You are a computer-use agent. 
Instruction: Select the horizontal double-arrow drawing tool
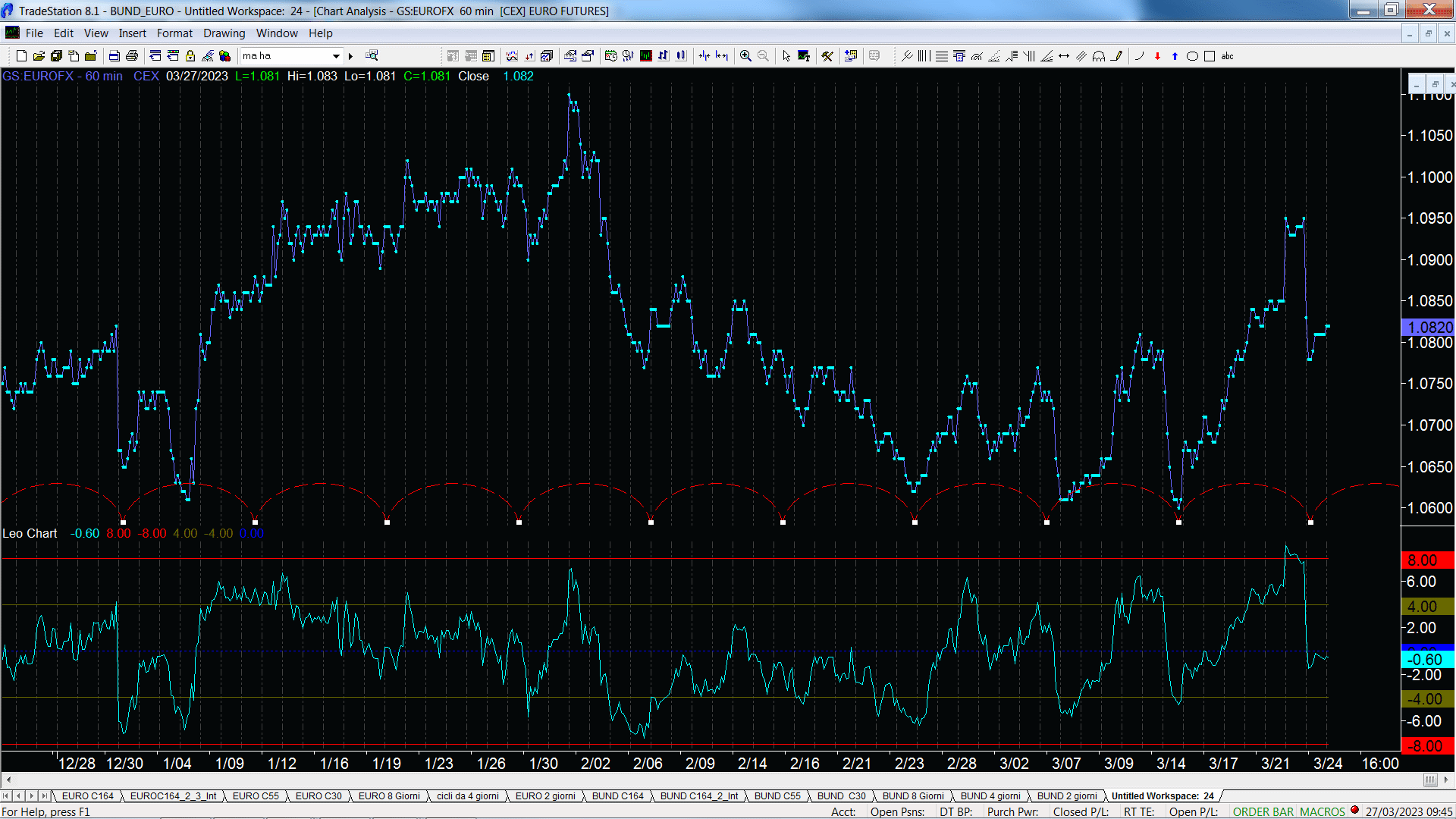coord(1064,56)
